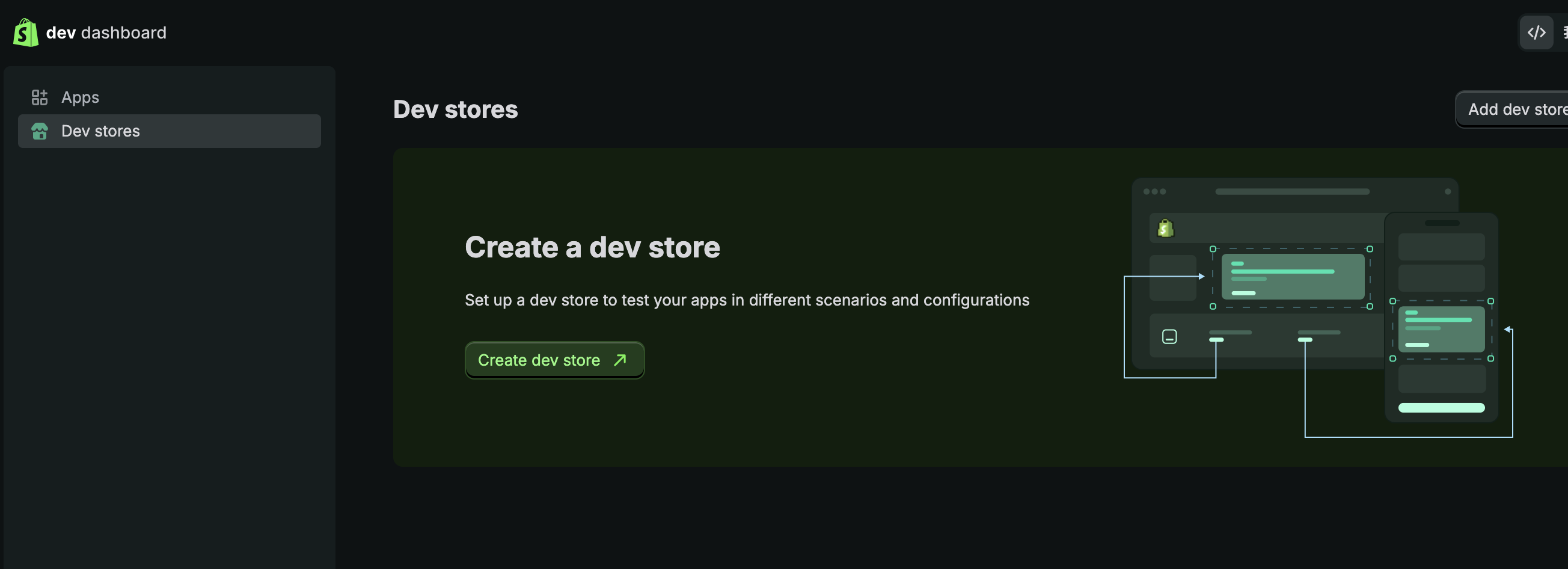Click the 'Set up a dev store' description text
Viewport: 1568px width, 569px height.
pos(747,300)
